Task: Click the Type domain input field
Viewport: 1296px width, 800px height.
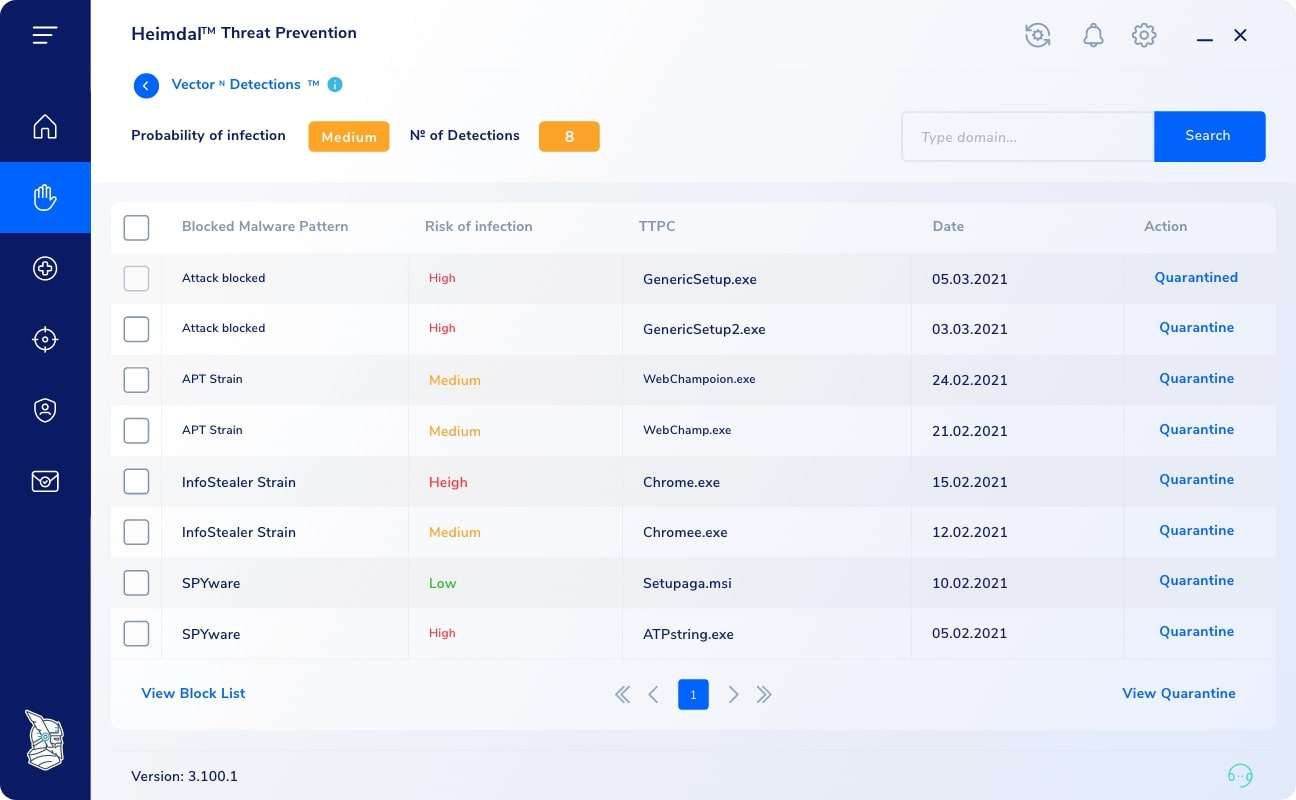Action: (x=1027, y=136)
